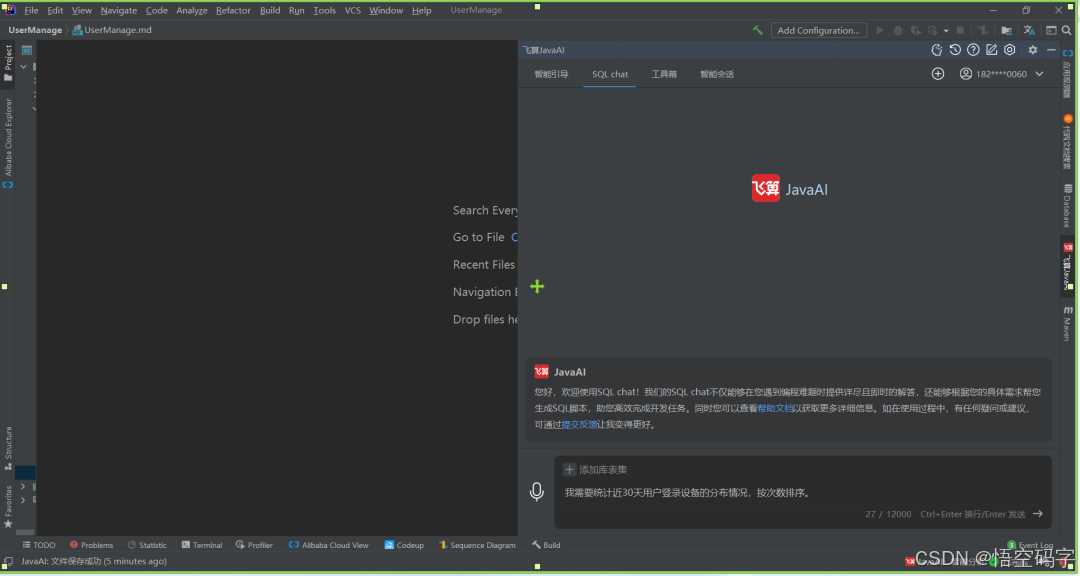Click the Debug bug icon in toolbar
Viewport: 1080px width, 576px height.
897,30
